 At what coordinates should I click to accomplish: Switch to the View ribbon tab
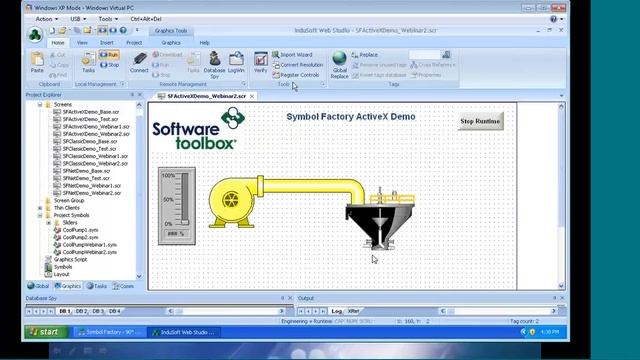[82, 42]
